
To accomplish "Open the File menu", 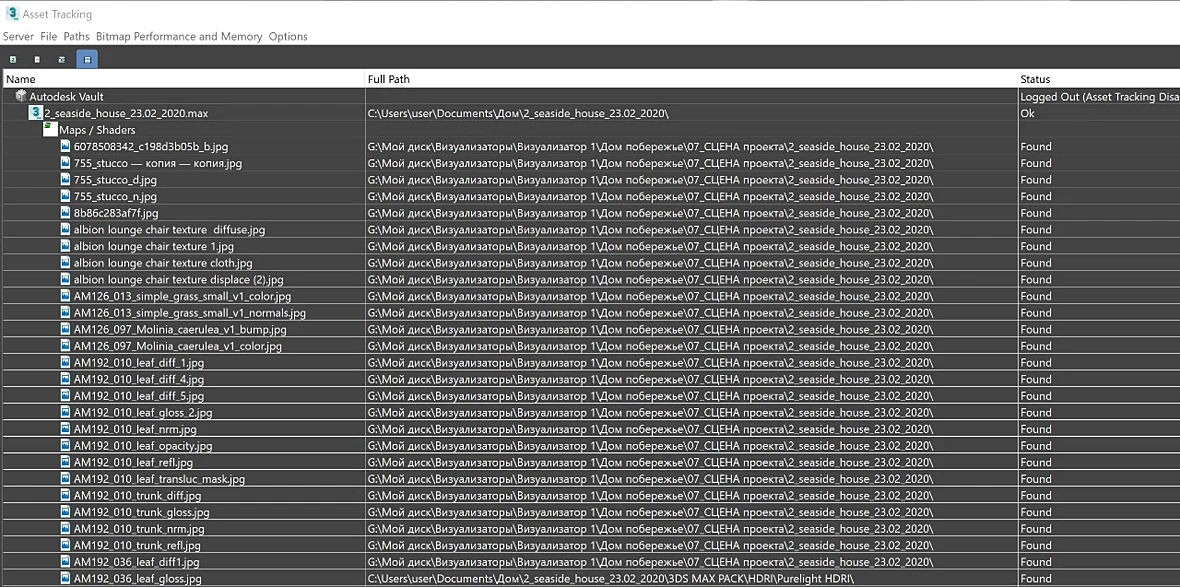I will [49, 36].
